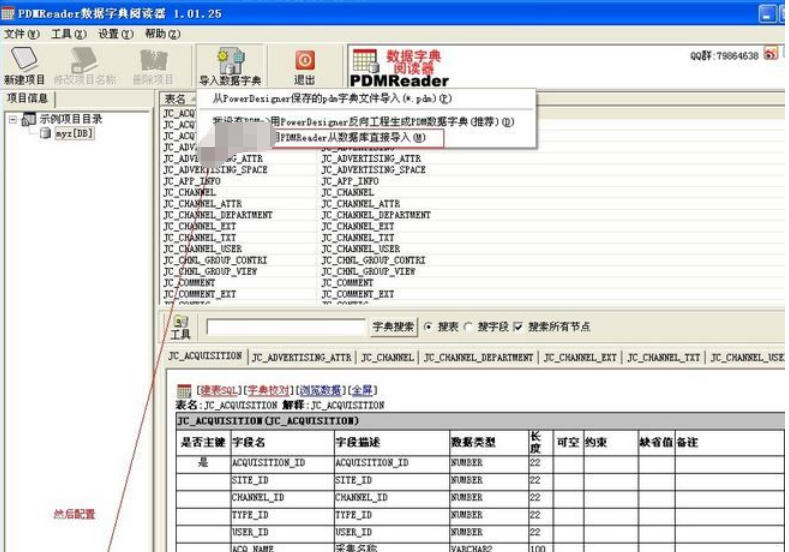Click the PDMReader logo banner
The width and height of the screenshot is (789, 552).
399,68
